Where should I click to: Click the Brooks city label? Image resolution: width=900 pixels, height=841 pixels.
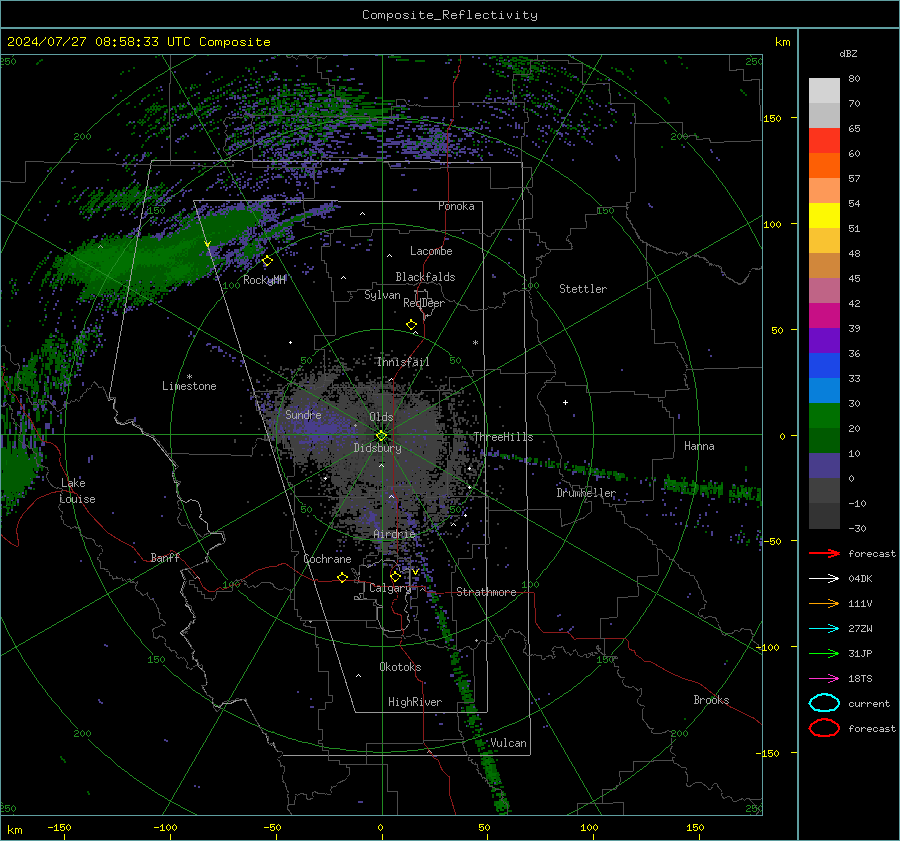(x=711, y=700)
